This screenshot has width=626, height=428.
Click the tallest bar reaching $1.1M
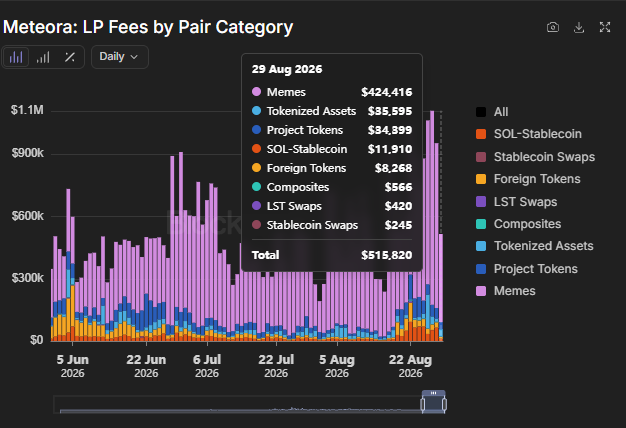click(432, 226)
